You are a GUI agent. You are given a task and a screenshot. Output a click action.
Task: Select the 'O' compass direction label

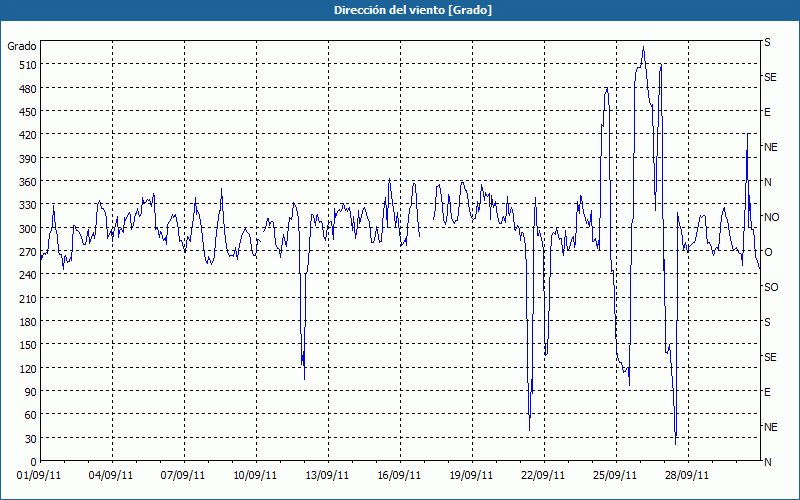(768, 252)
